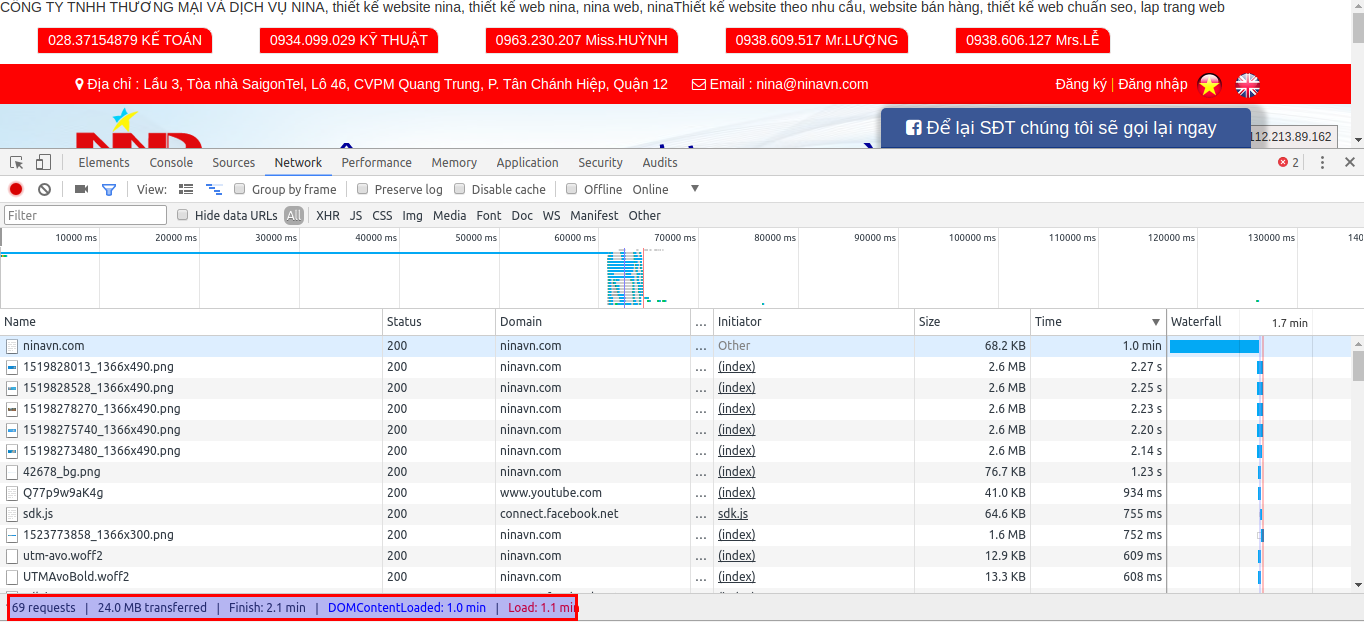Image resolution: width=1364 pixels, height=622 pixels.
Task: Focus the Filter text field
Action: [x=86, y=215]
